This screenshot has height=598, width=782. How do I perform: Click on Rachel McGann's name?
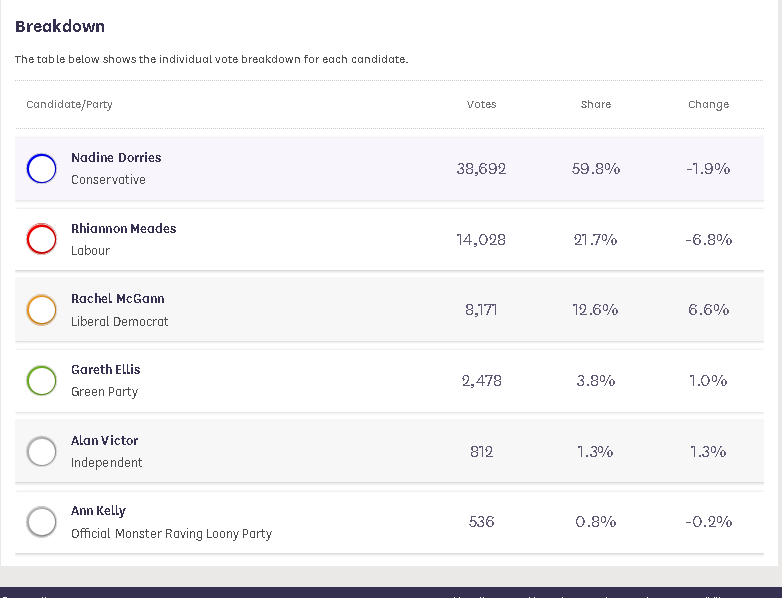[x=117, y=299]
